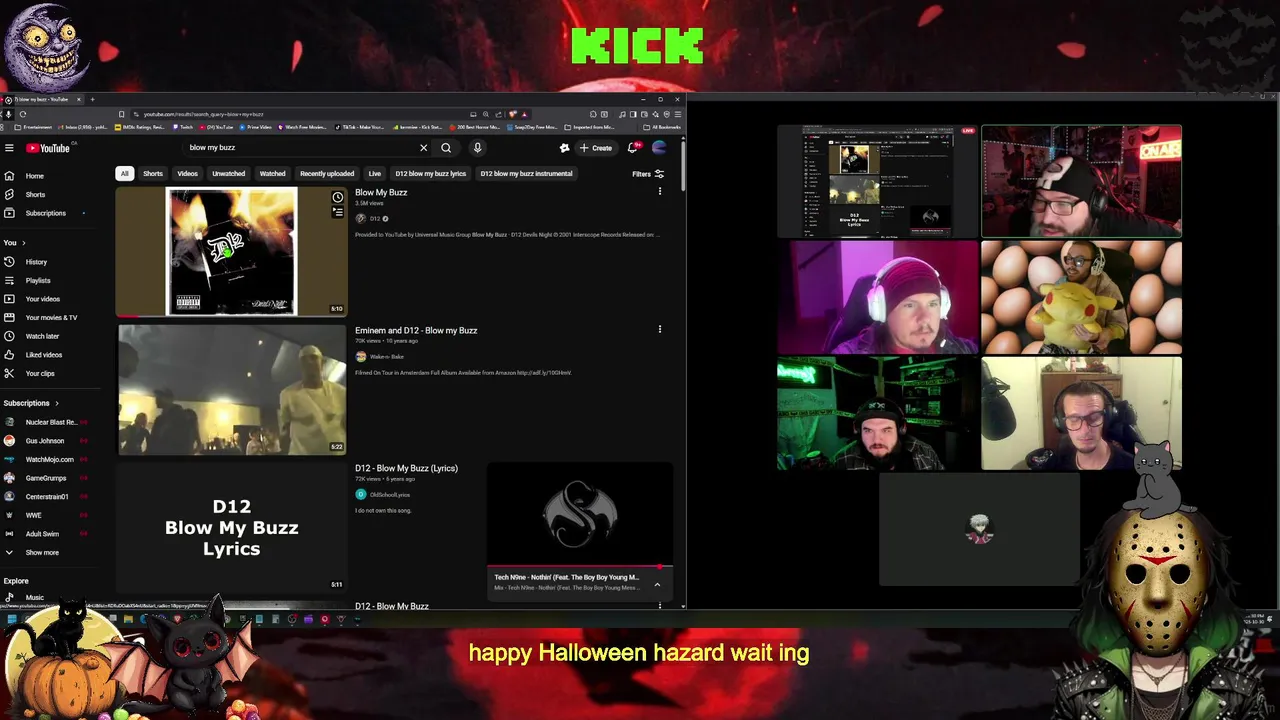The width and height of the screenshot is (1280, 720).
Task: Open the YouTube hamburger guide menu
Action: point(9,148)
